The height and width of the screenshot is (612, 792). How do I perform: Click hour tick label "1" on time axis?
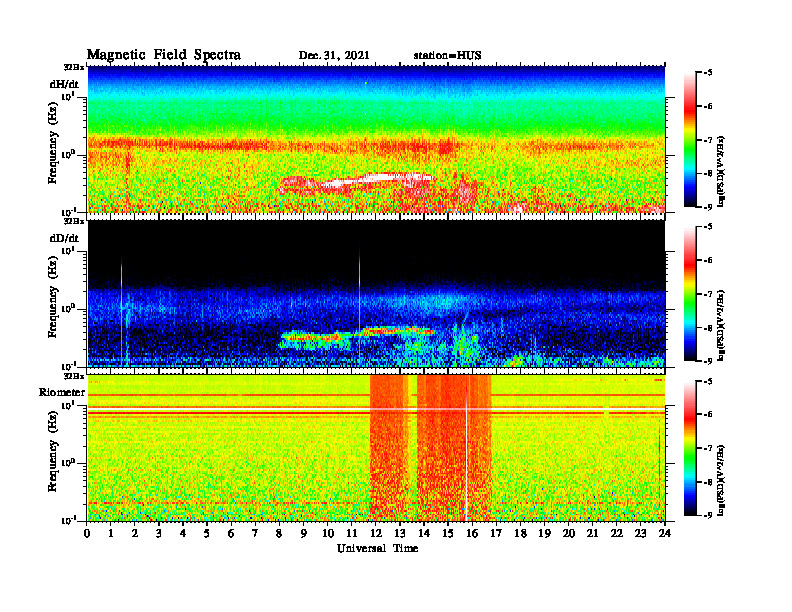(111, 534)
